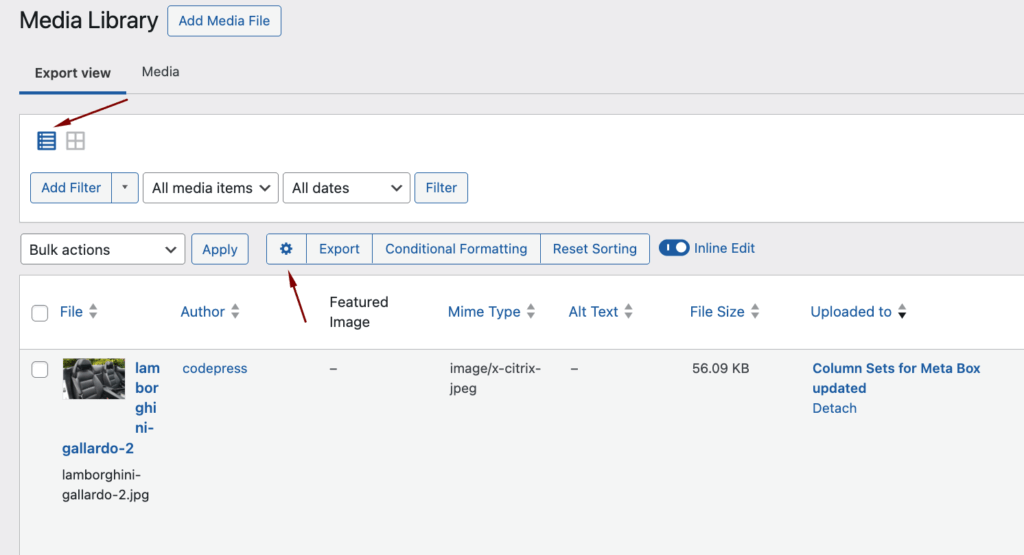Screen dimensions: 1024x555
Task: Sort by Author column arrows
Action: [235, 312]
